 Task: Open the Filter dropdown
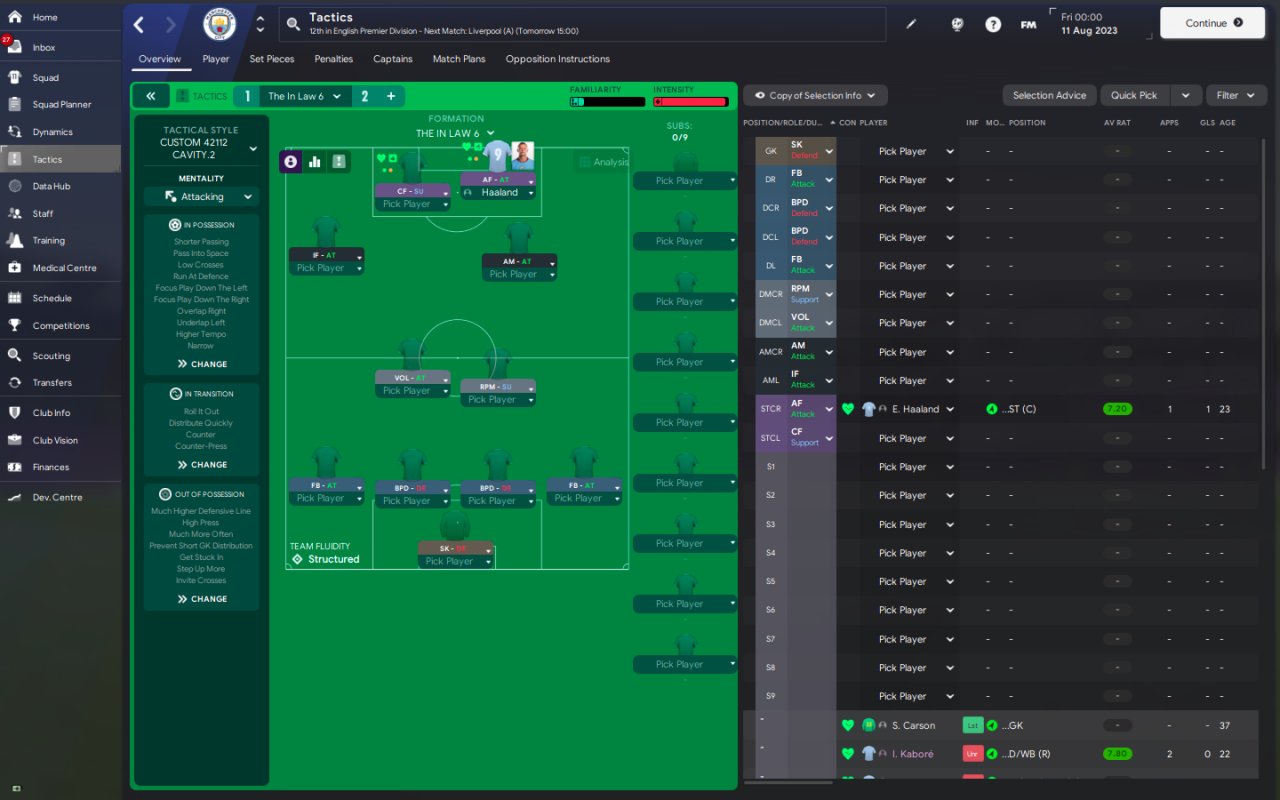1236,96
